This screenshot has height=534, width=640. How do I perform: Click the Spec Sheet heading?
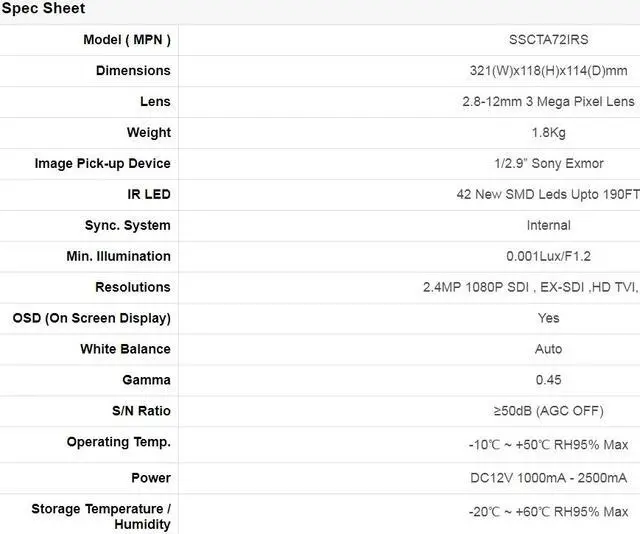pos(43,9)
